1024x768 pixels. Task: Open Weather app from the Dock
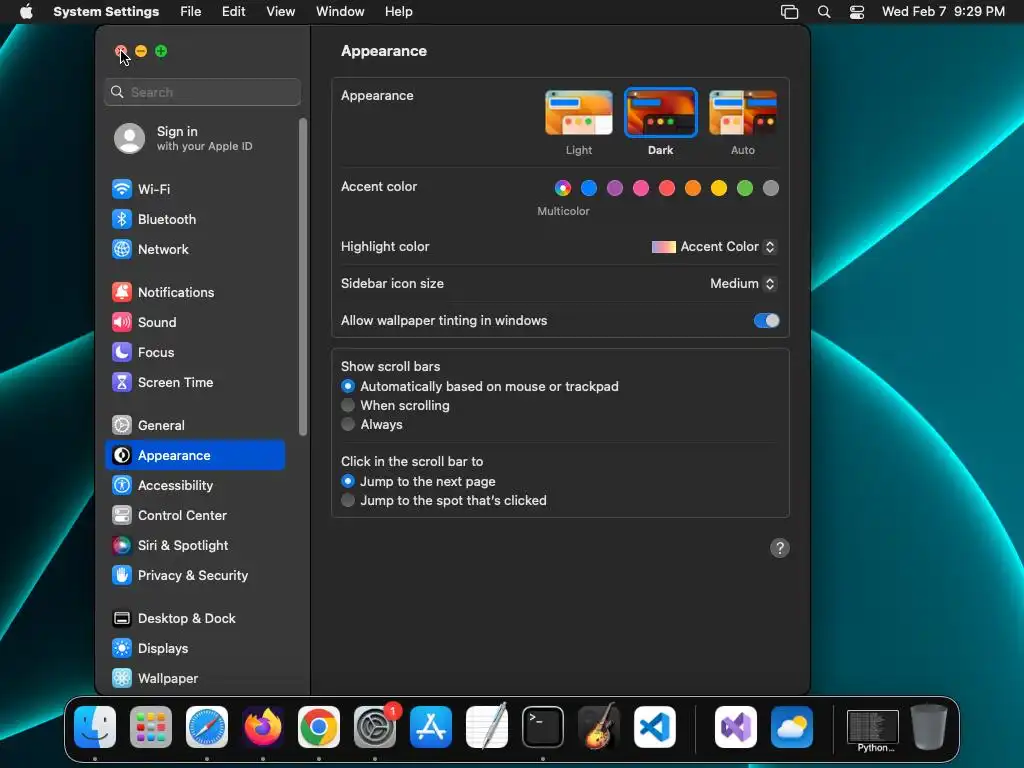(x=792, y=727)
